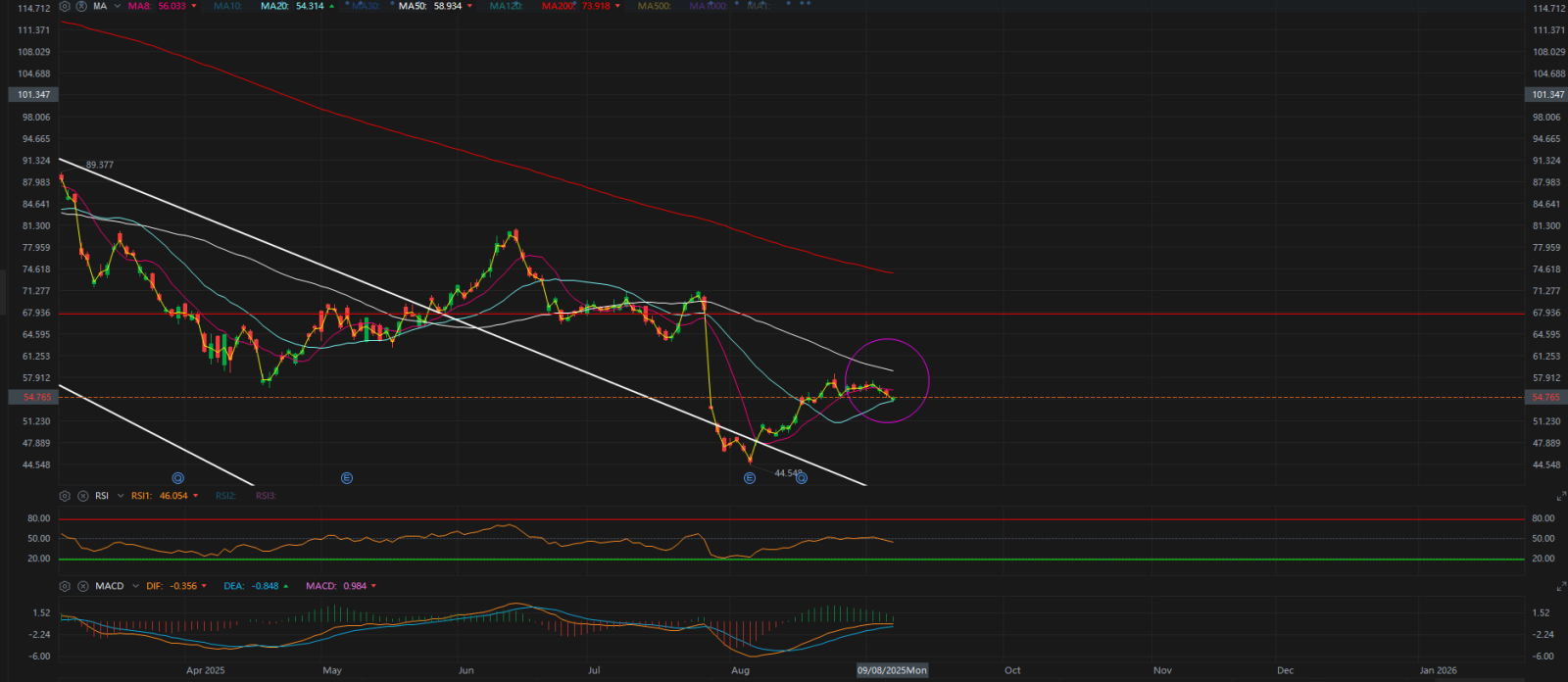This screenshot has height=682, width=1568.
Task: Toggle the MA10 line visibility
Action: pos(227,6)
